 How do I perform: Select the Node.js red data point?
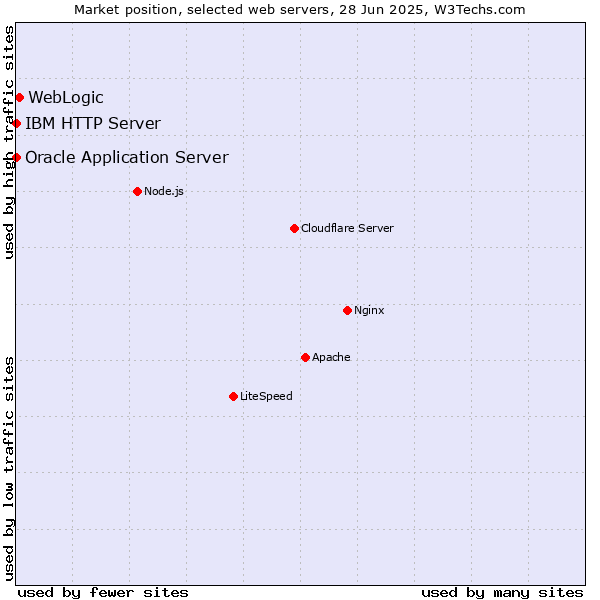point(137,191)
